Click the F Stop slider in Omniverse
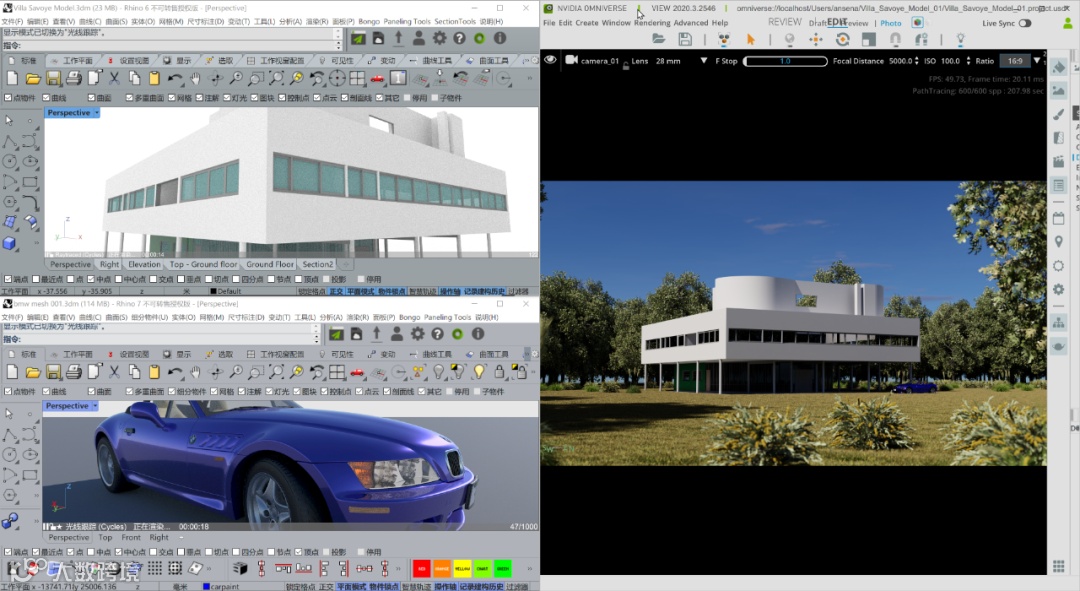The height and width of the screenshot is (591, 1080). pos(785,61)
